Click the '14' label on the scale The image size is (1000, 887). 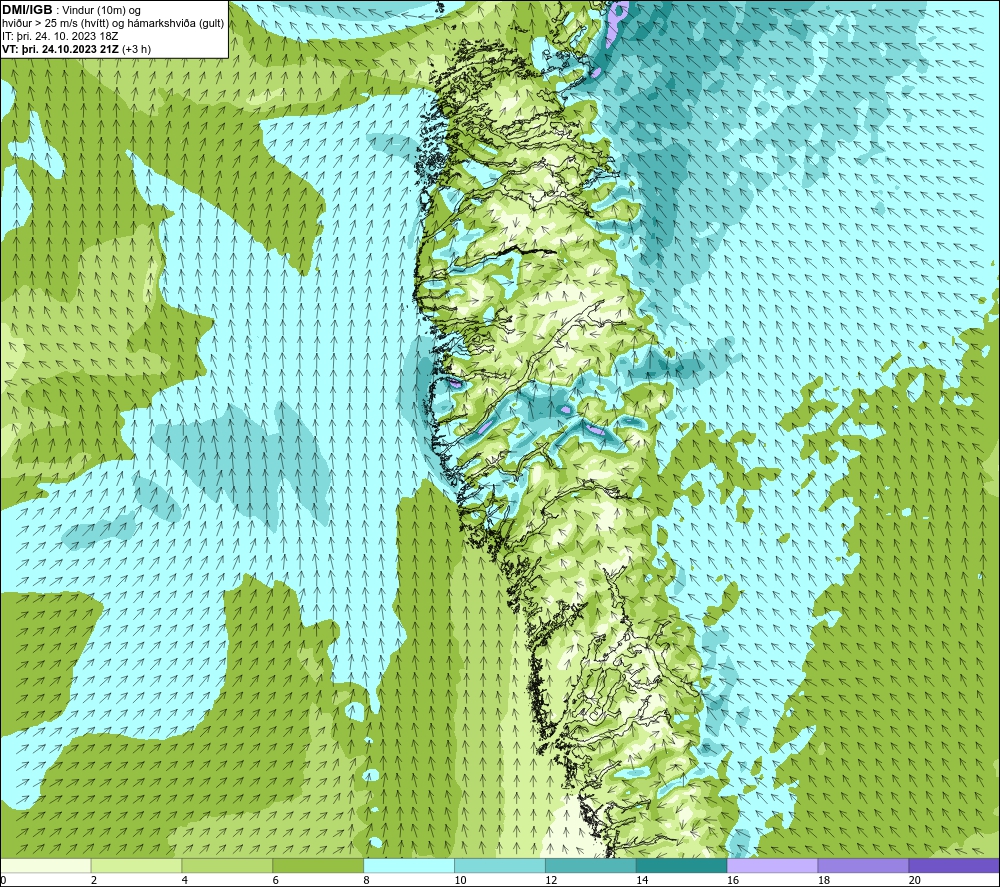click(642, 880)
